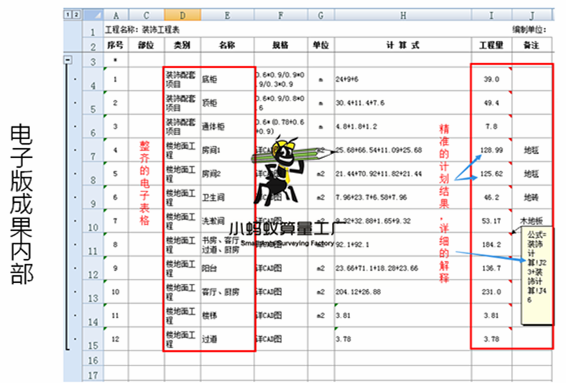Click the select-all corner triangle
566x383 pixels.
(93, 15)
